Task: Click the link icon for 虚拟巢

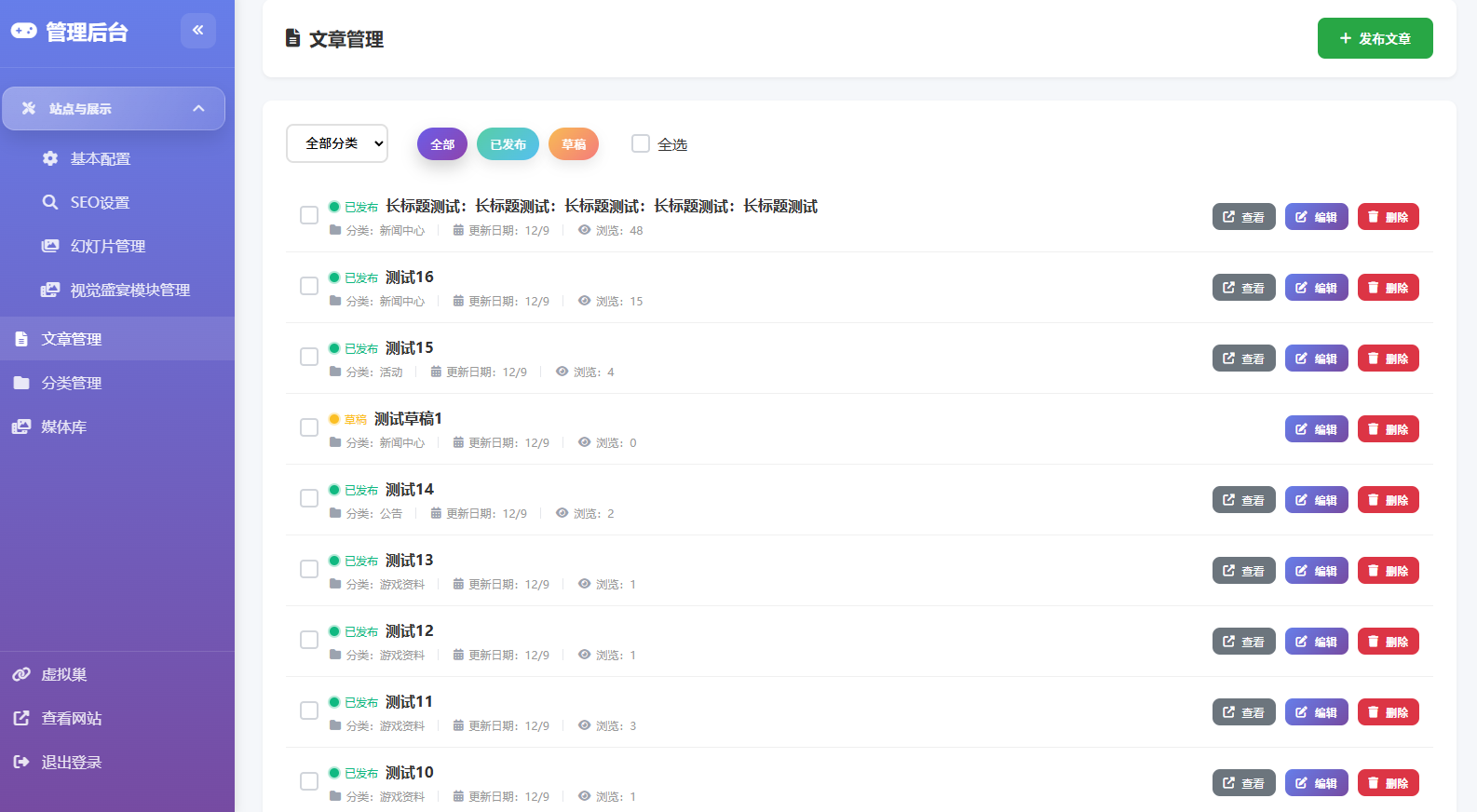Action: pyautogui.click(x=21, y=674)
